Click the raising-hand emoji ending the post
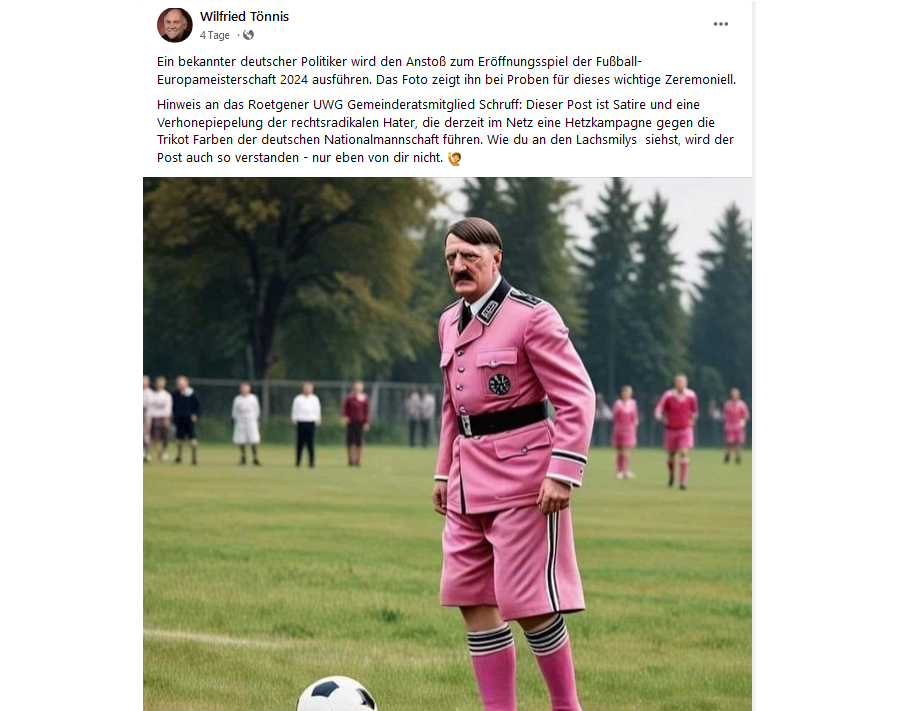This screenshot has width=898, height=711. pyautogui.click(x=455, y=158)
